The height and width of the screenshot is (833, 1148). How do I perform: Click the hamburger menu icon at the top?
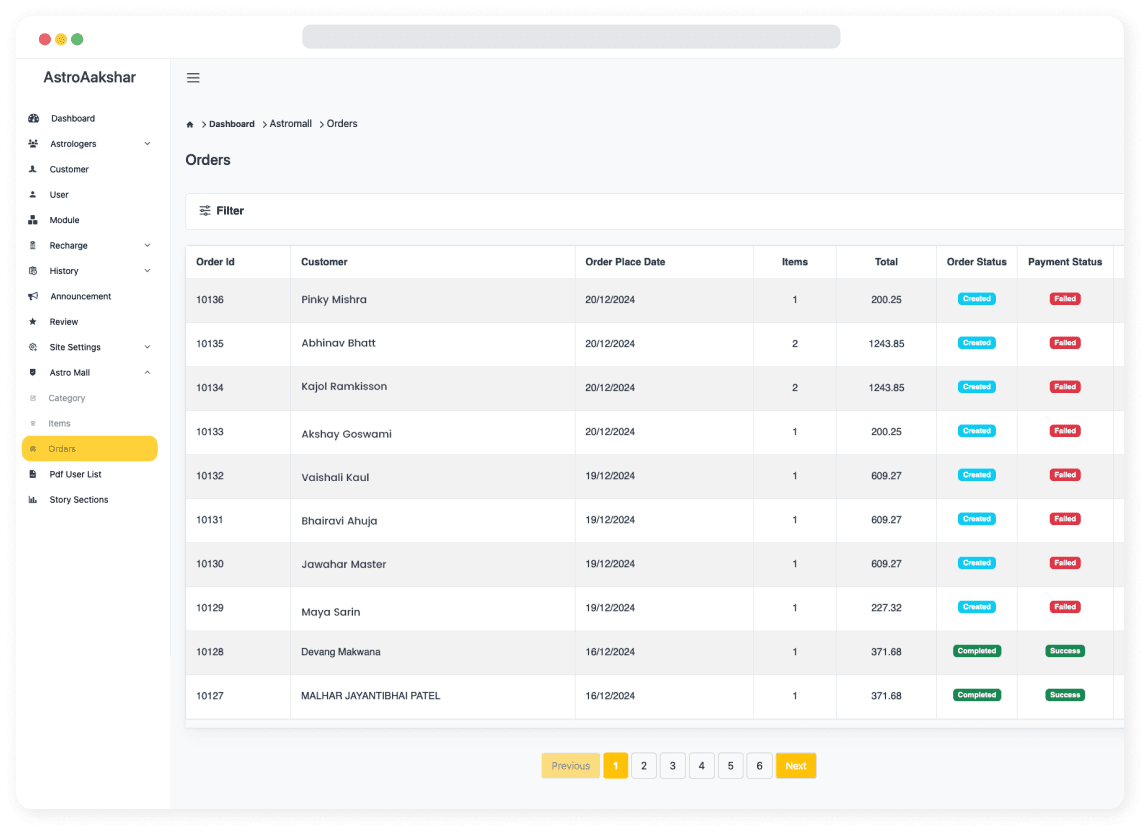[x=193, y=77]
